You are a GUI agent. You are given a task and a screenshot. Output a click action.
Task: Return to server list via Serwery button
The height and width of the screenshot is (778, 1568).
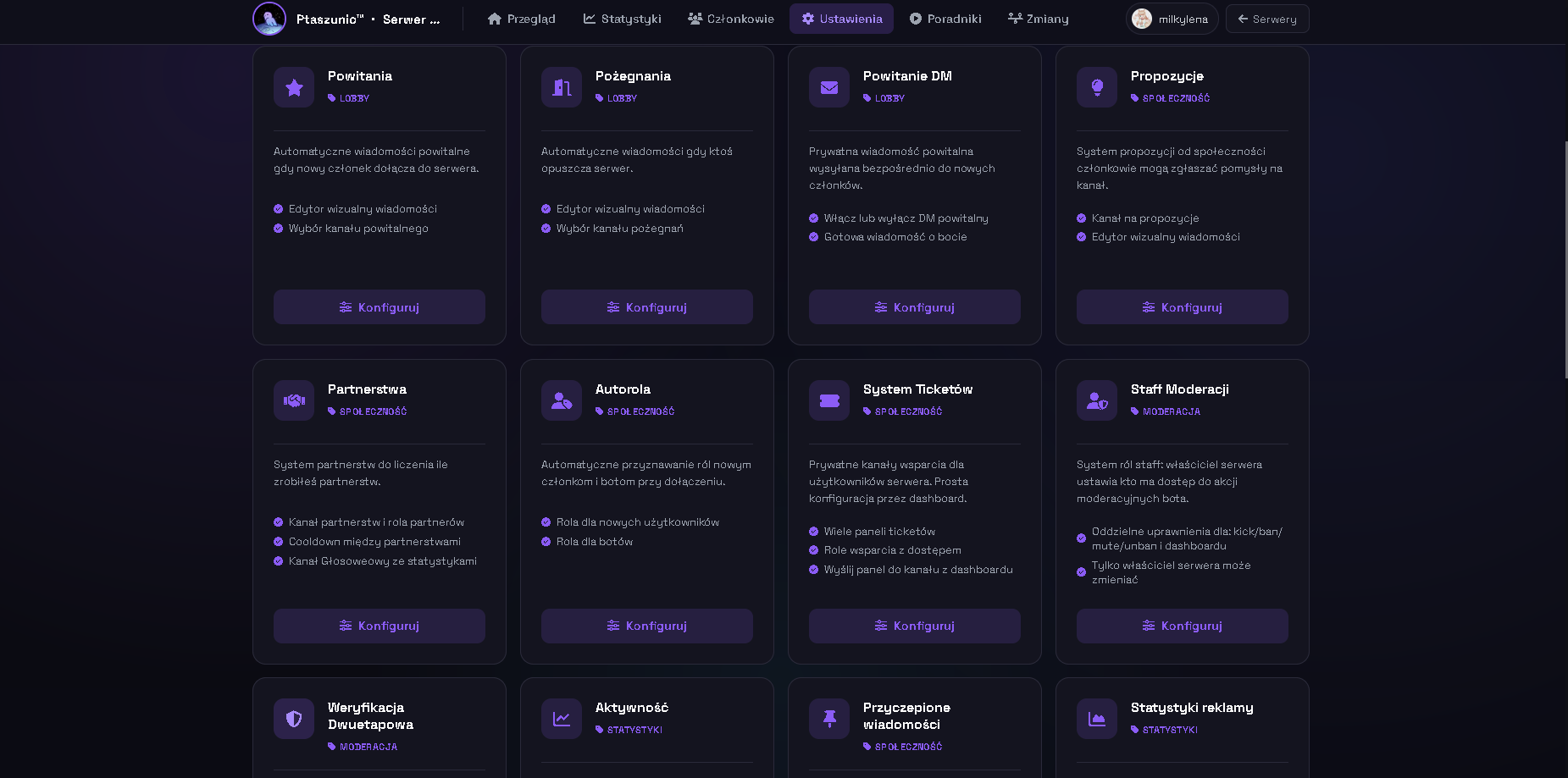click(x=1266, y=19)
